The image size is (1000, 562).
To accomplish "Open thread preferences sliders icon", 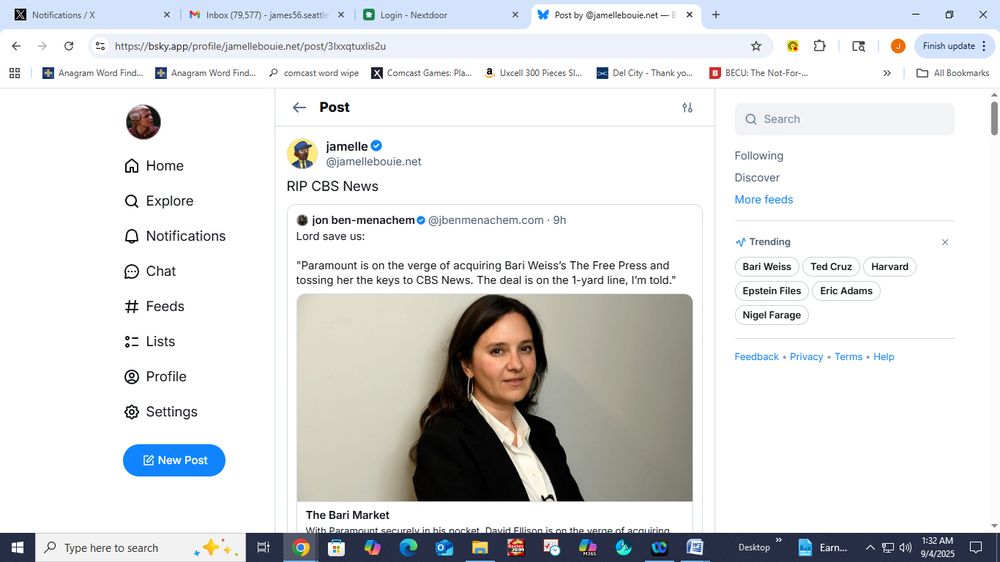I will pos(687,107).
